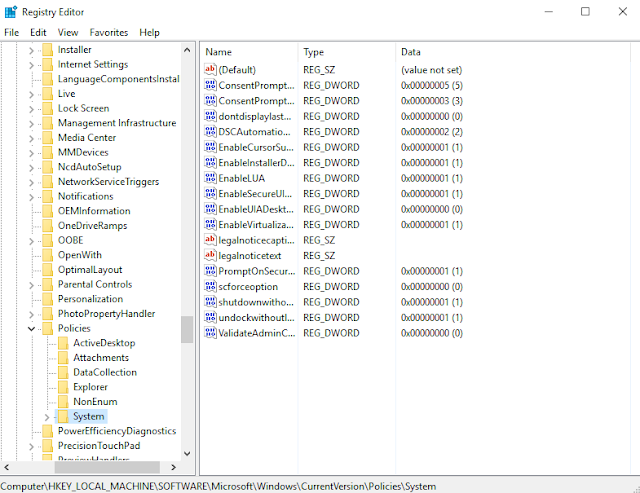Viewport: 640px width, 493px height.
Task: Click tree scroll up arrow
Action: pos(187,50)
